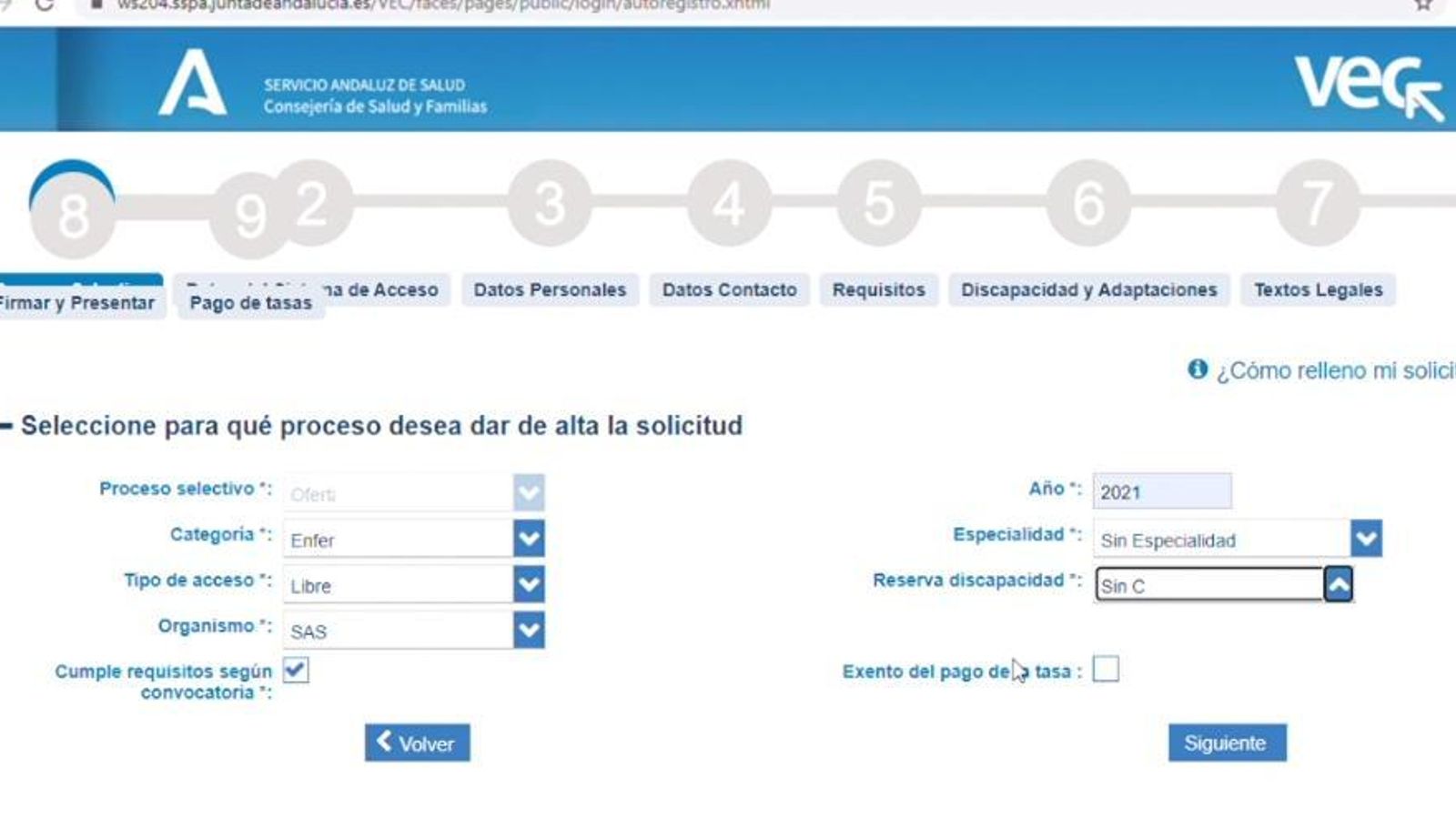Open the Textos Legales tab
The height and width of the screenshot is (819, 1456).
1318,289
